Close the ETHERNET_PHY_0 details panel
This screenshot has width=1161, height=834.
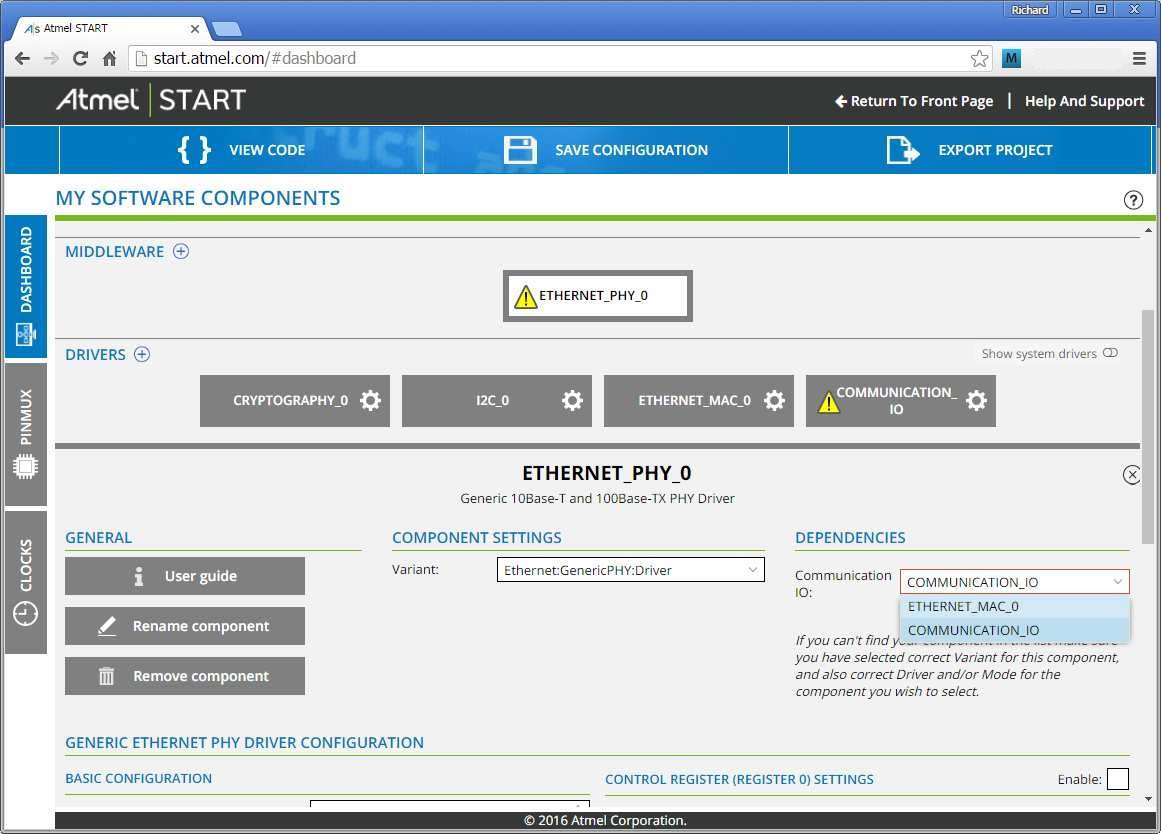coord(1131,475)
